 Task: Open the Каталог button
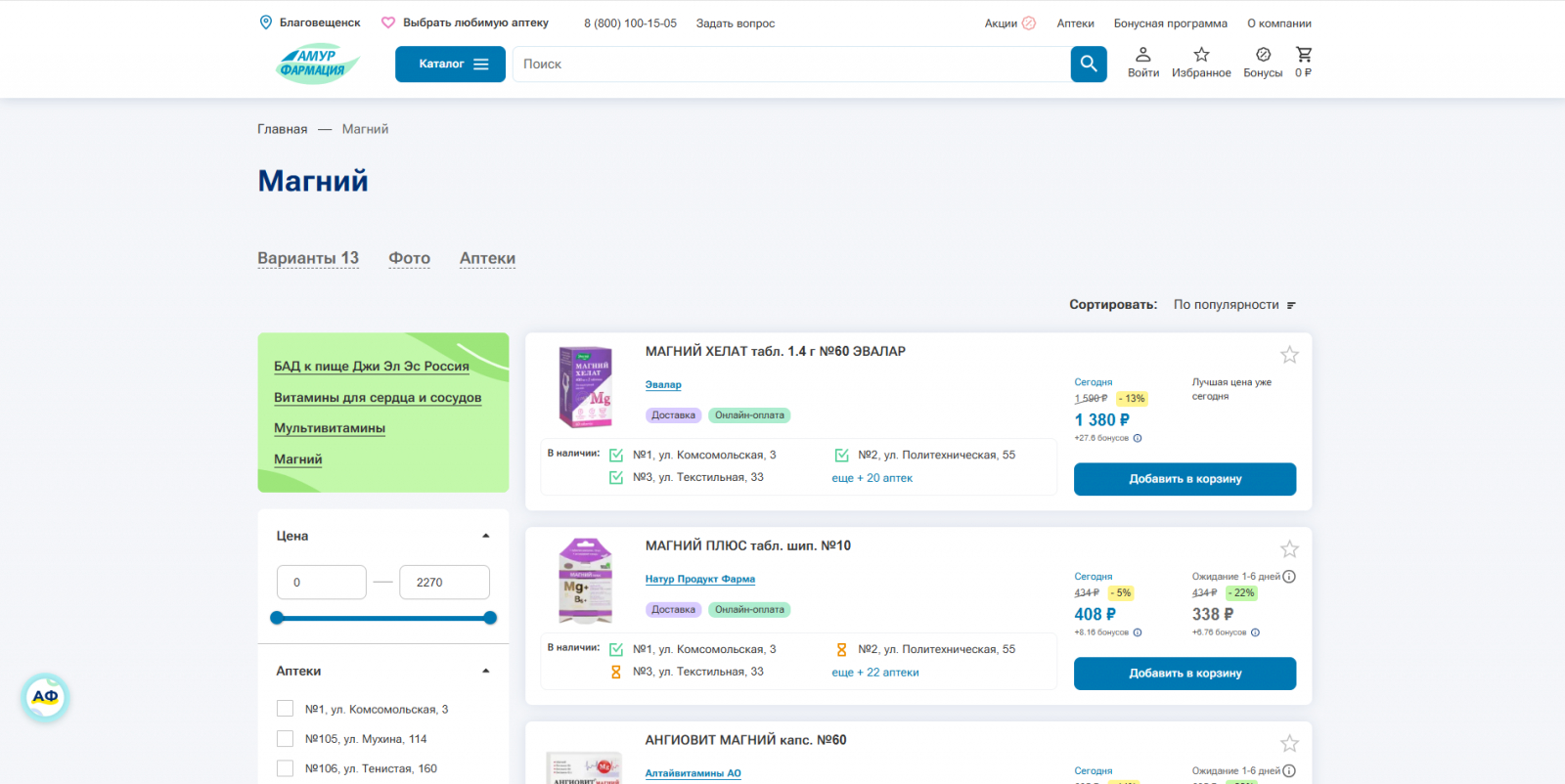(450, 65)
